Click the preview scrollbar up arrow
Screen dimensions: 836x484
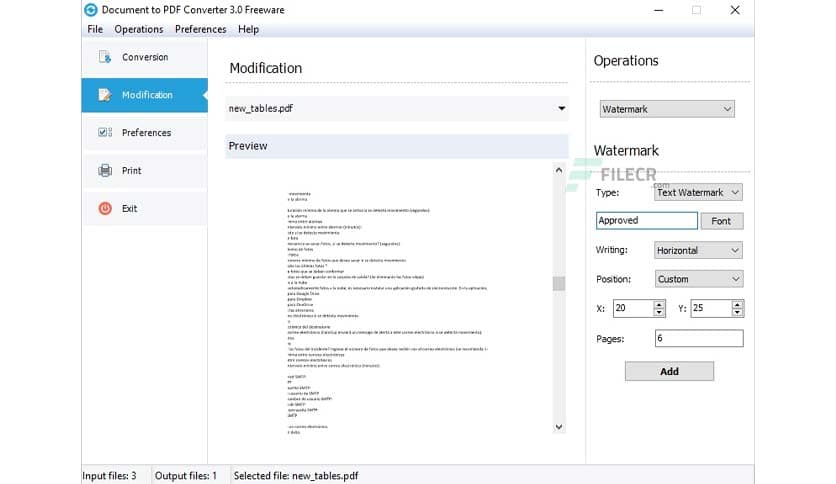[x=559, y=170]
